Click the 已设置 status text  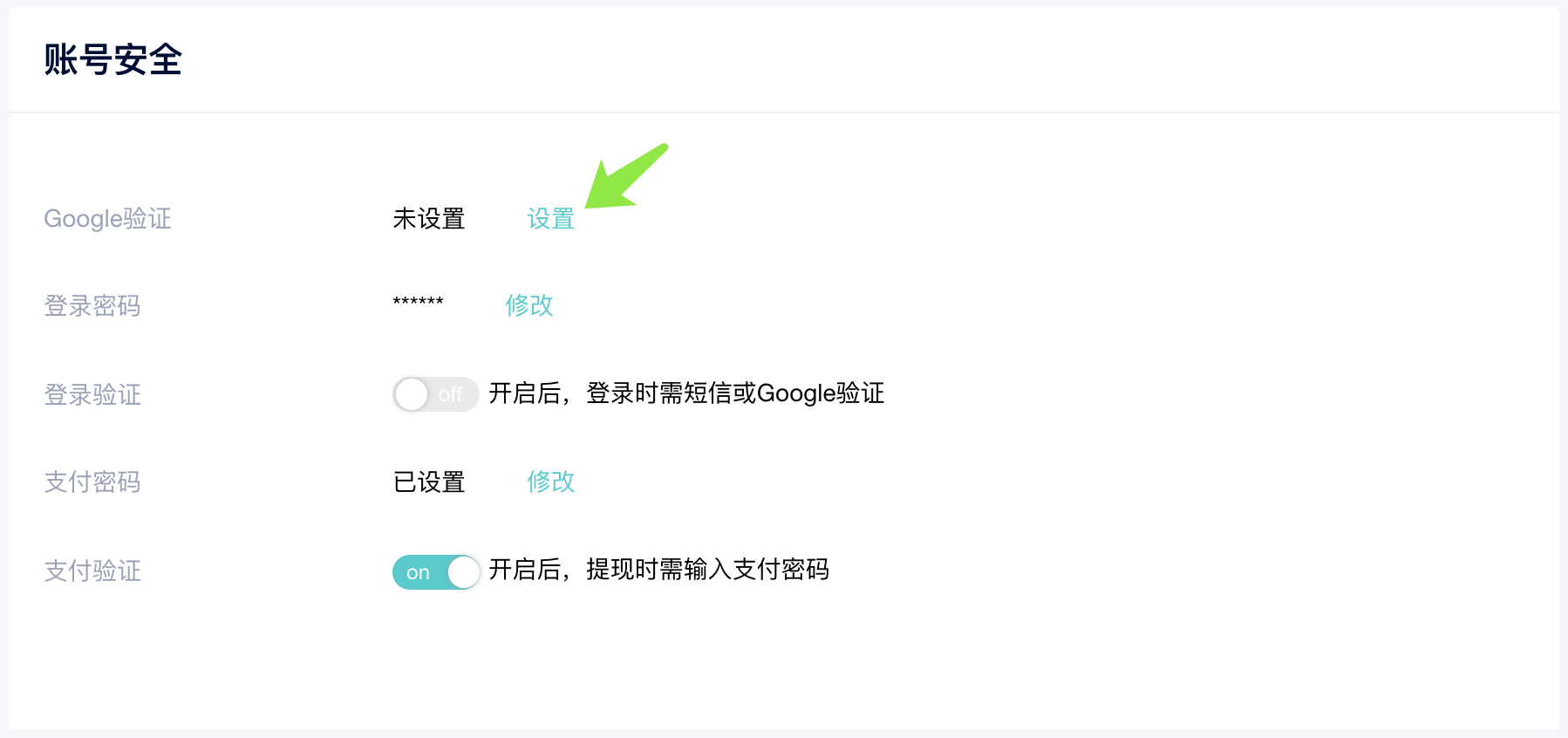coord(428,482)
